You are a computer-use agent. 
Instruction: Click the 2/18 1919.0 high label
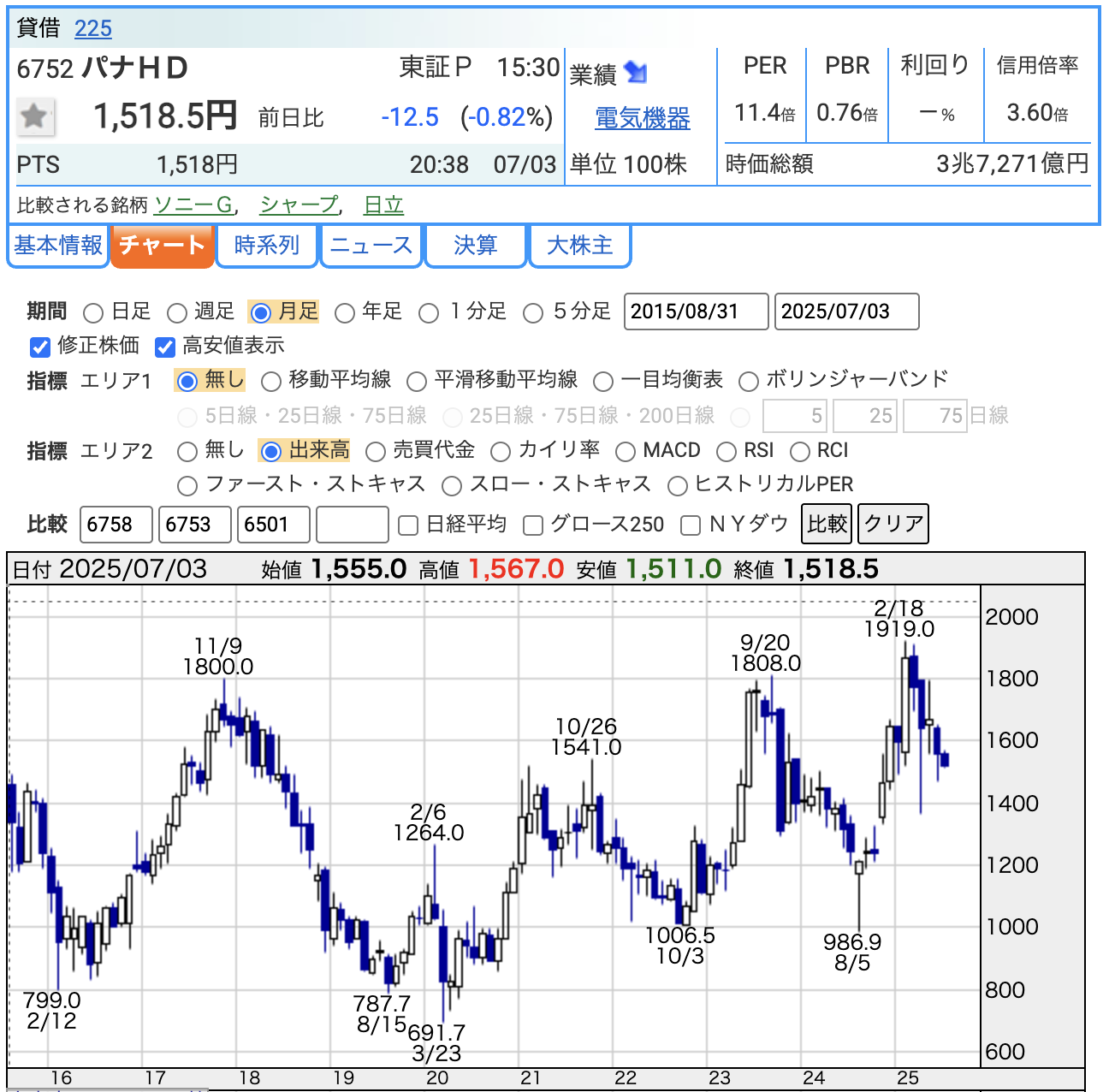pos(898,619)
